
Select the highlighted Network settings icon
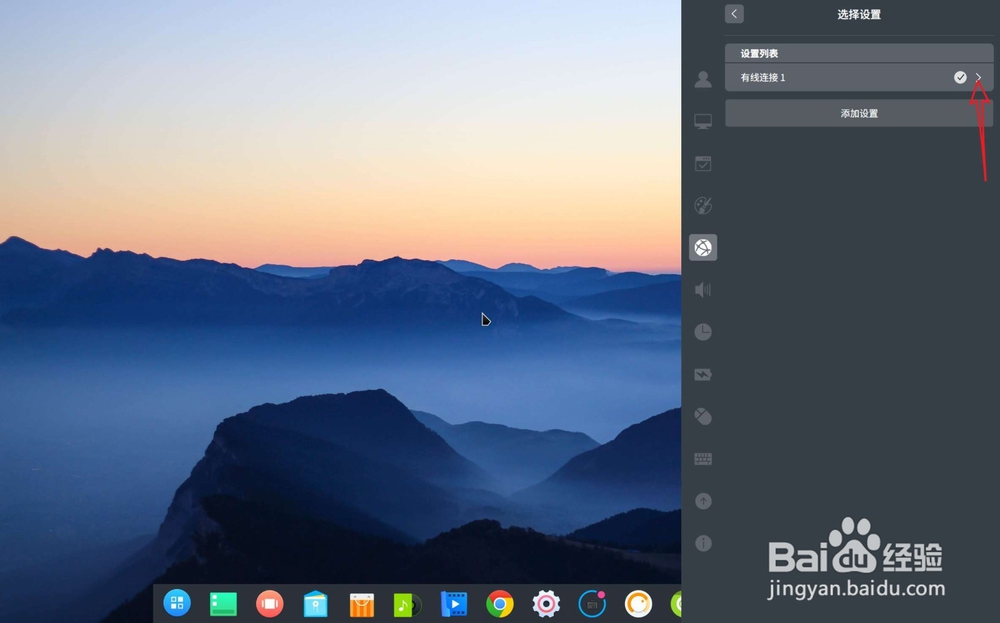click(703, 247)
